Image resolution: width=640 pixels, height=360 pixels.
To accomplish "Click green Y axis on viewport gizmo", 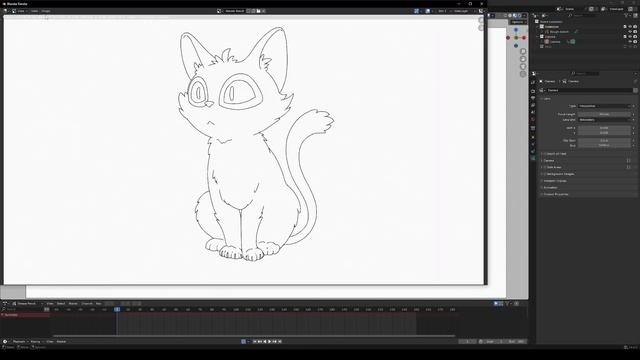I will 516,38.
